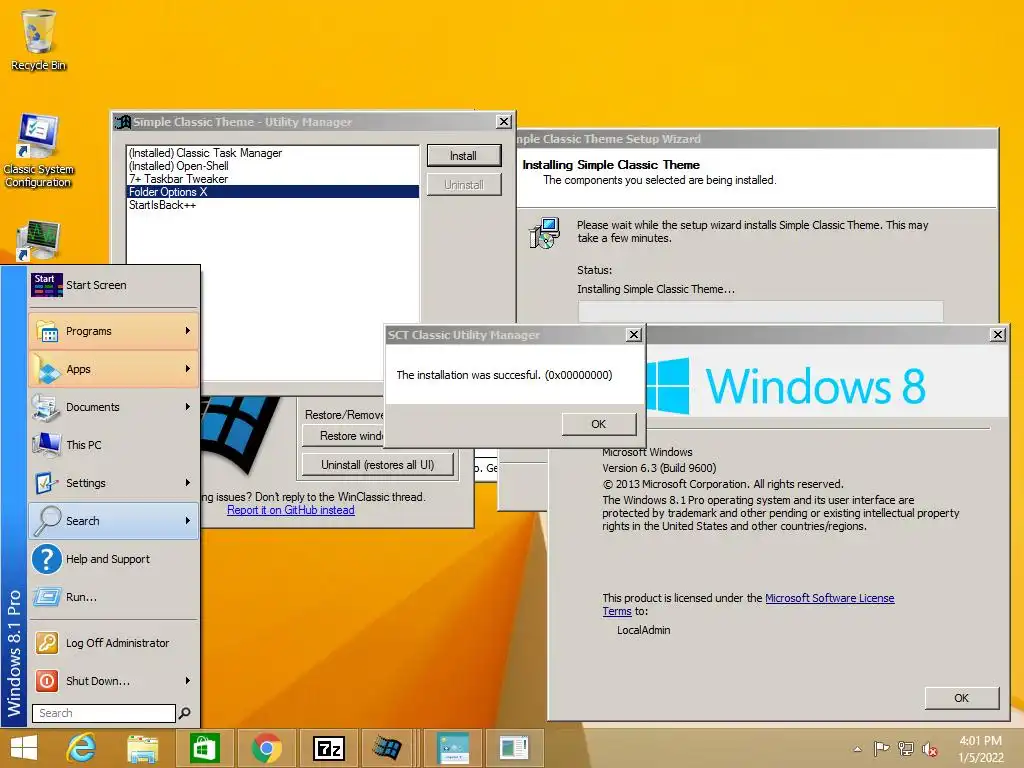1024x768 pixels.
Task: Click the Utility Manager title bar icon
Action: (122, 122)
